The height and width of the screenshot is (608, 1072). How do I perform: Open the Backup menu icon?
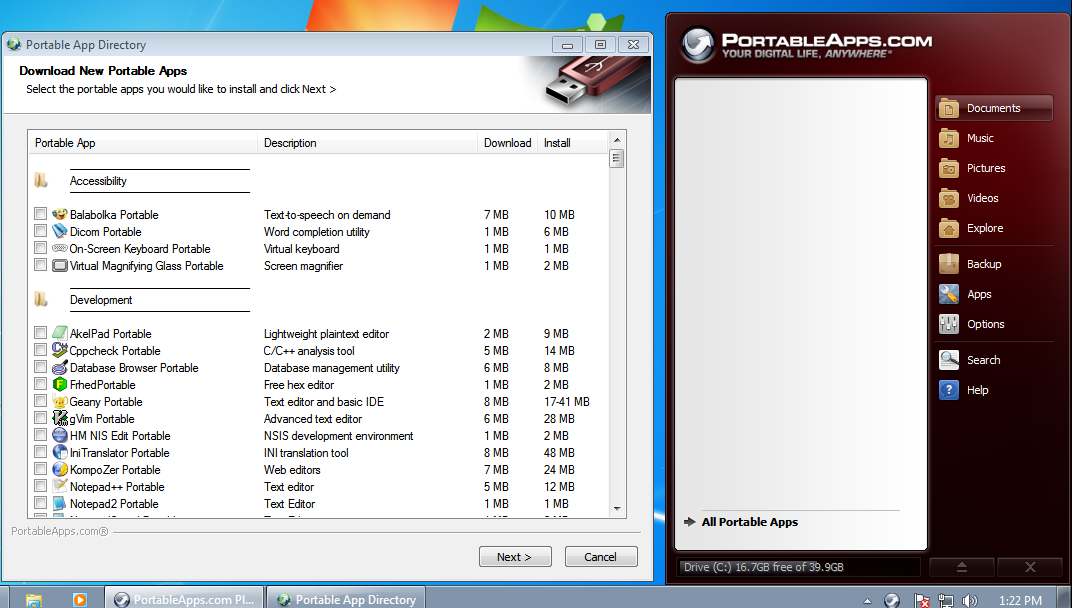(x=949, y=264)
